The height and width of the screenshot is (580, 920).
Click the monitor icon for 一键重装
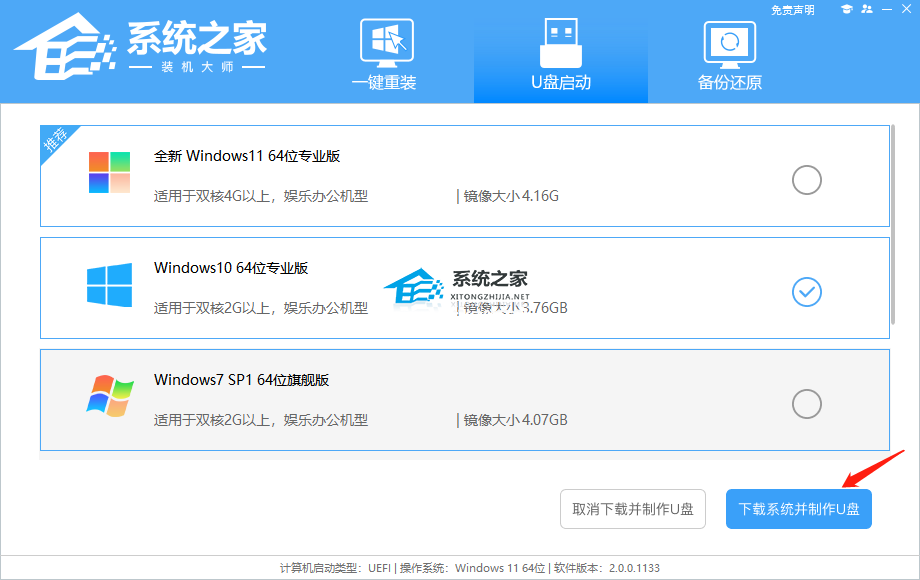(x=384, y=43)
